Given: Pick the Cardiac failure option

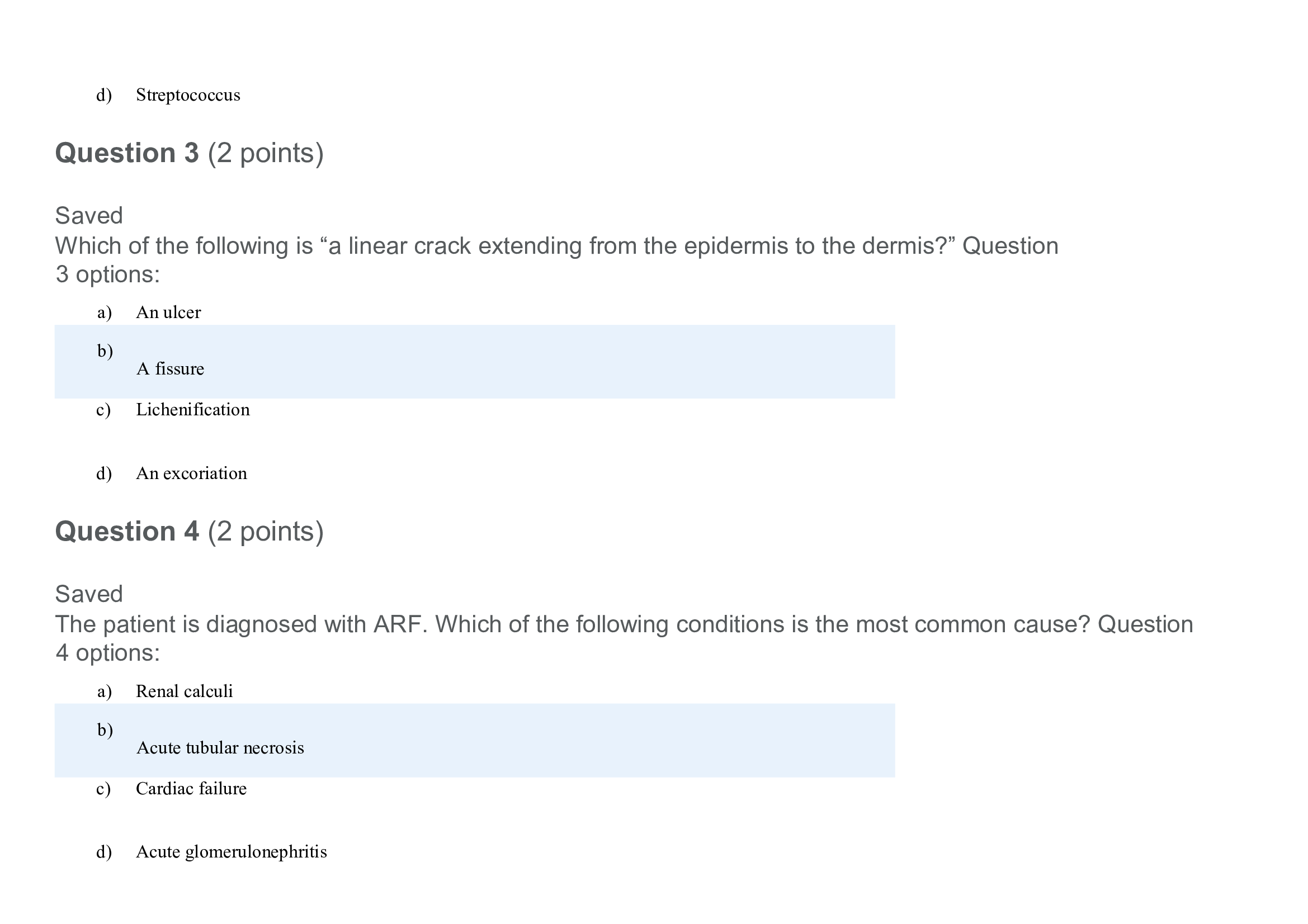Looking at the screenshot, I should (x=191, y=789).
